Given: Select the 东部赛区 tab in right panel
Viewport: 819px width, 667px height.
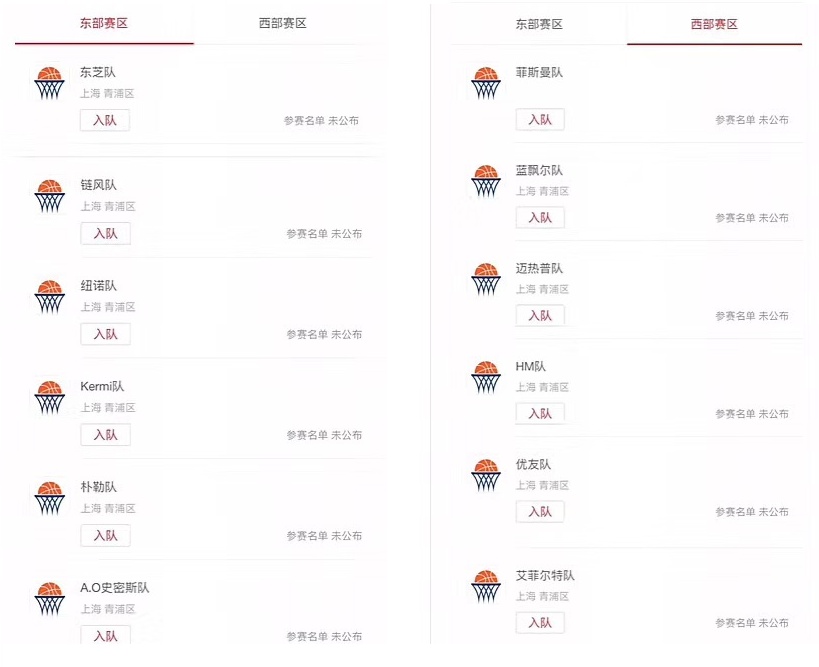Looking at the screenshot, I should [539, 24].
